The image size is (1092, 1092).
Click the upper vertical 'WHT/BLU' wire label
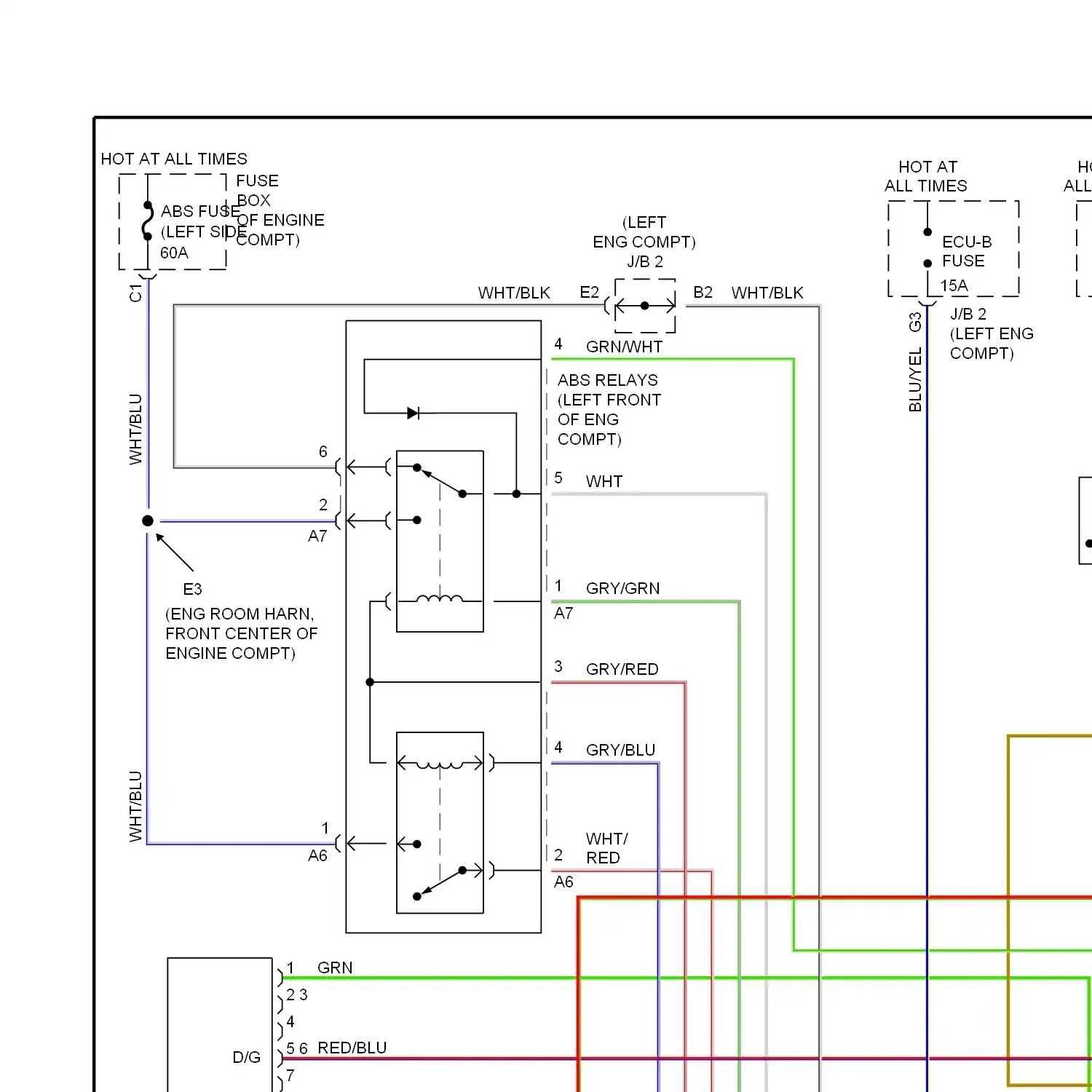tap(135, 430)
